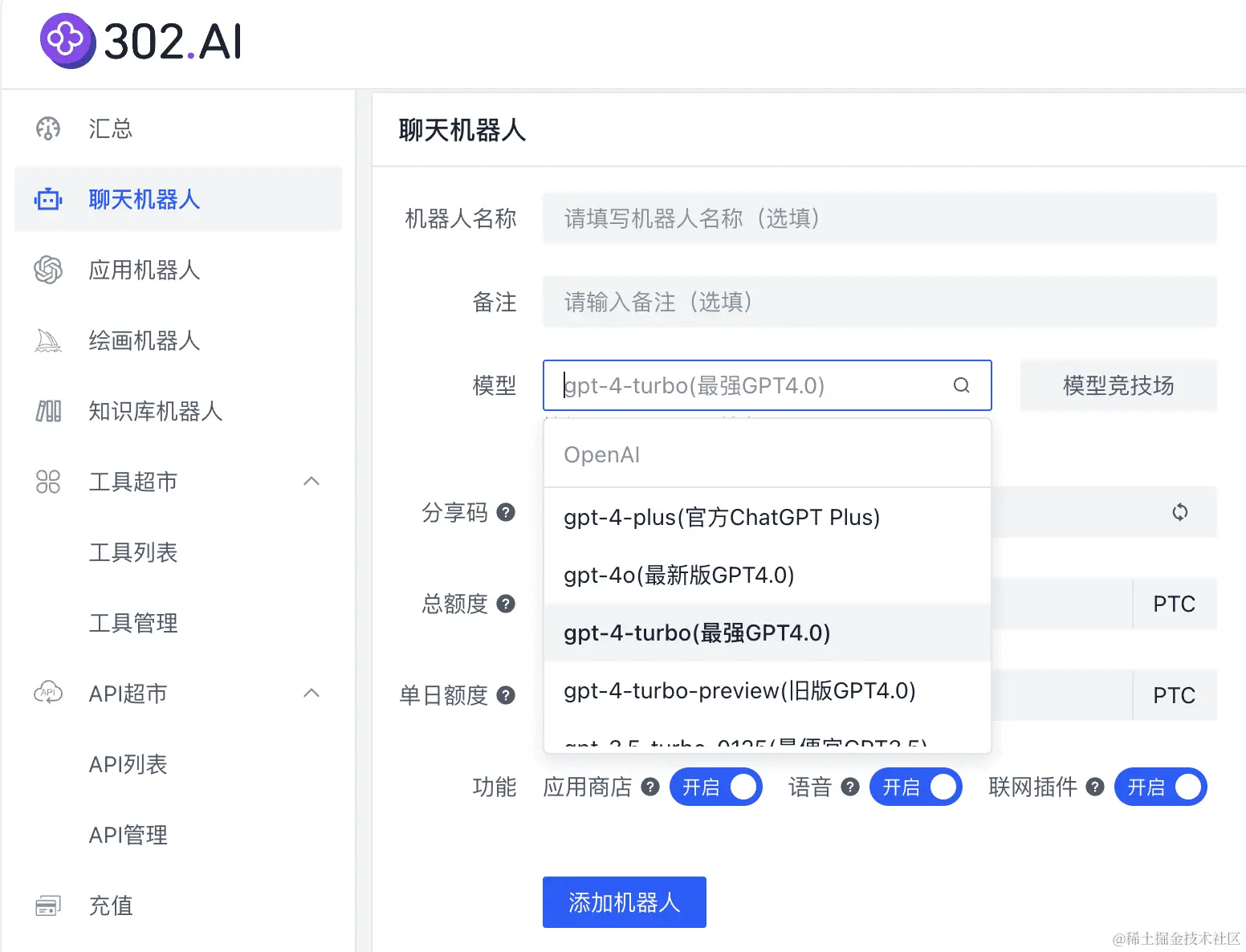
Task: Click the 工具超市 grid icon
Action: point(48,482)
